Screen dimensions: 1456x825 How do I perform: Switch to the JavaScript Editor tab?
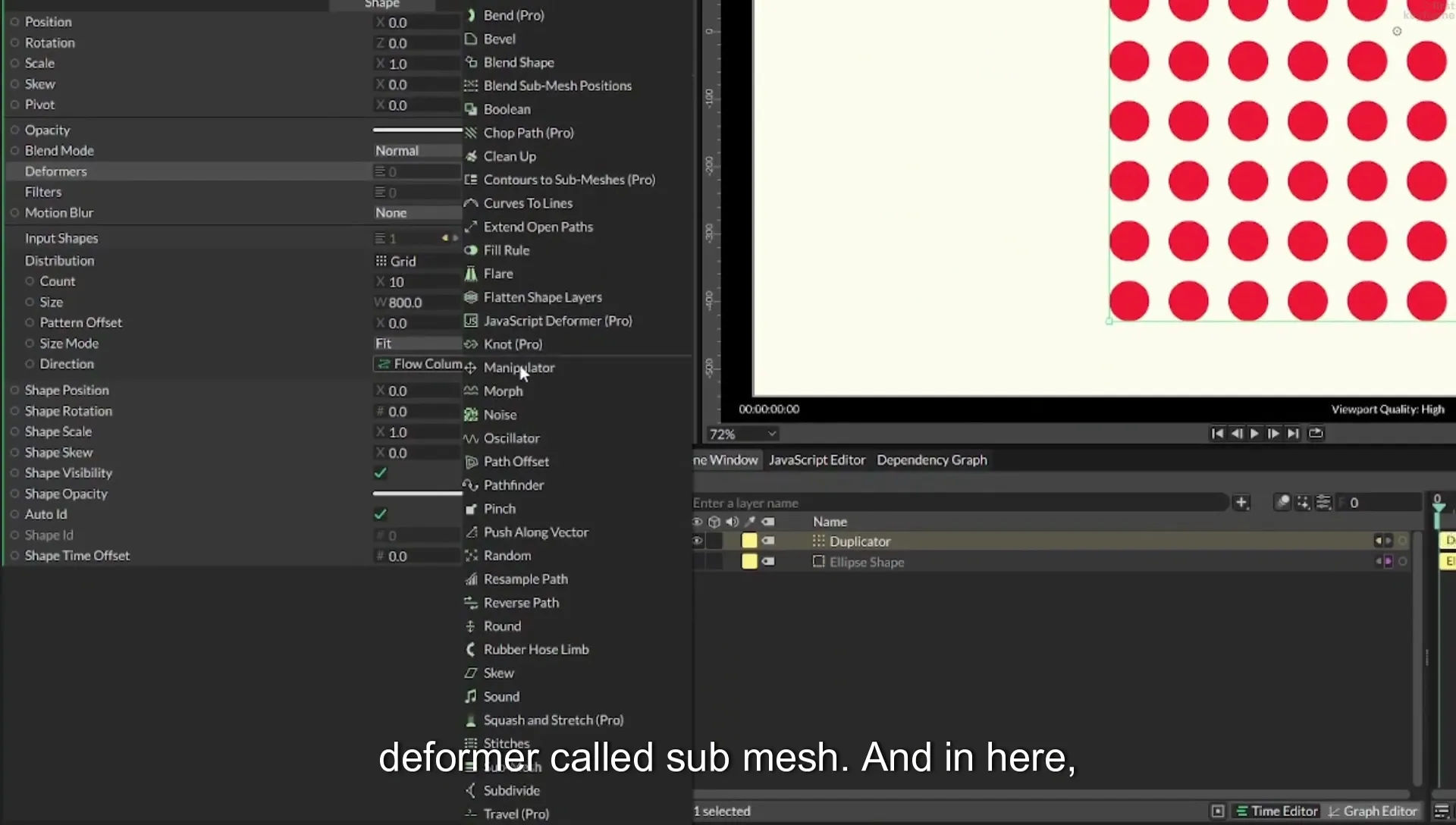(x=817, y=460)
